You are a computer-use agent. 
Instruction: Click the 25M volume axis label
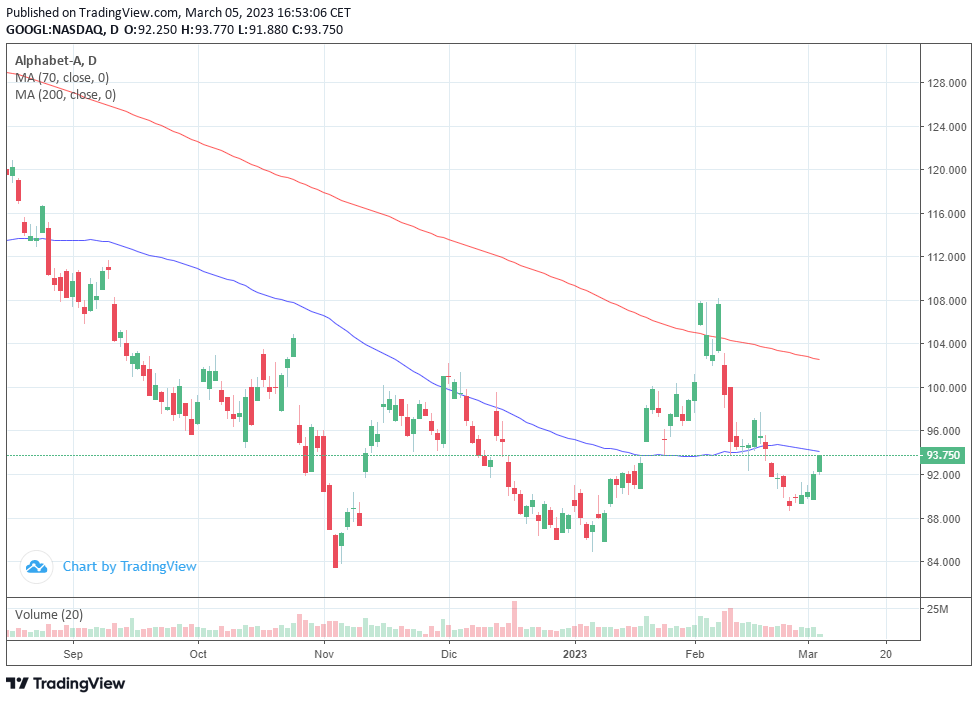pyautogui.click(x=937, y=609)
